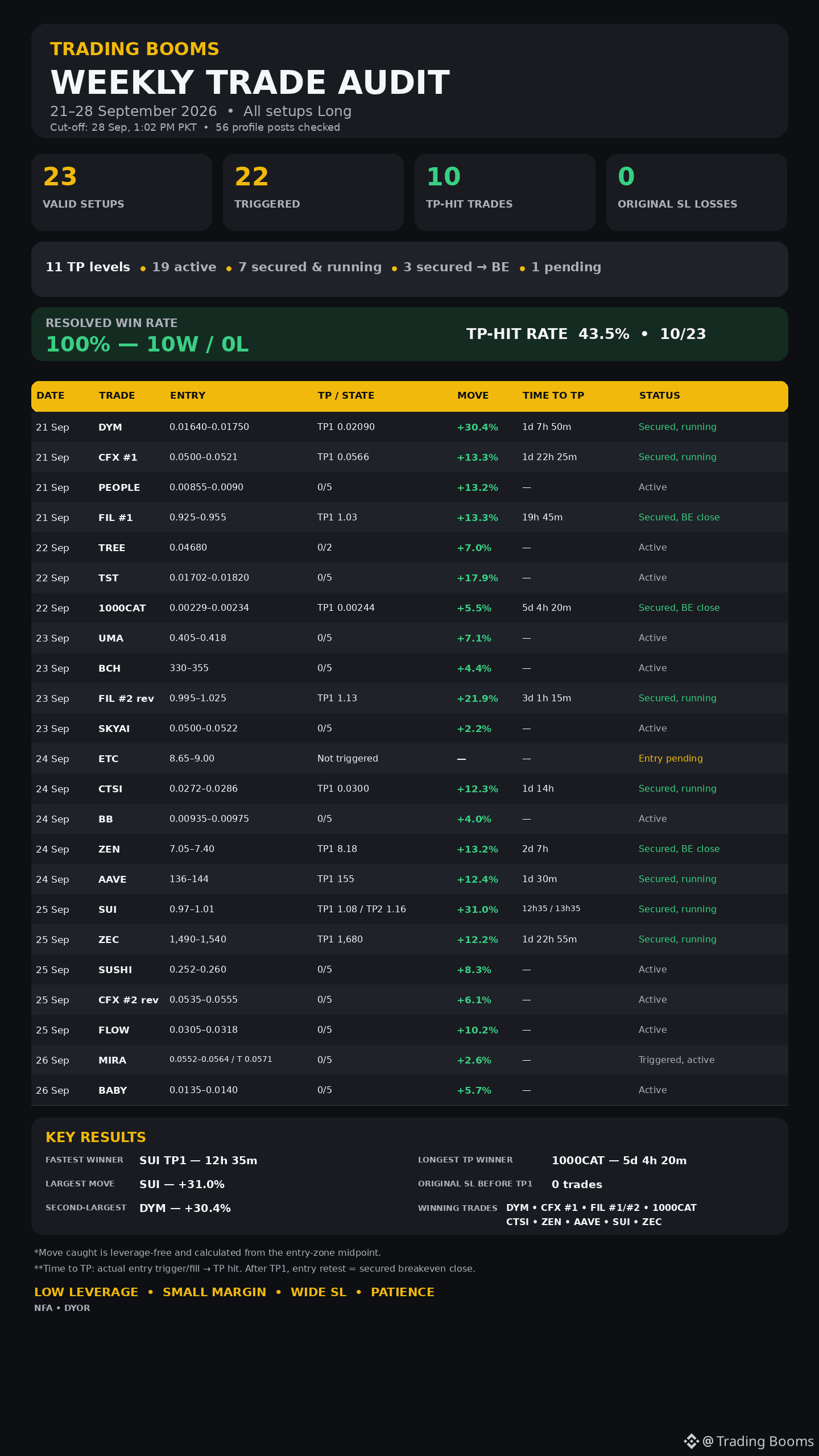Select ETC's Entry pending status

(x=671, y=758)
